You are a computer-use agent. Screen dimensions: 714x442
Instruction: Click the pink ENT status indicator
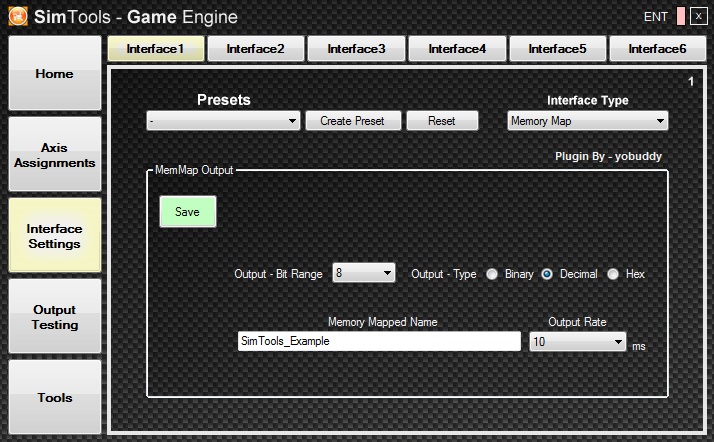(x=681, y=16)
